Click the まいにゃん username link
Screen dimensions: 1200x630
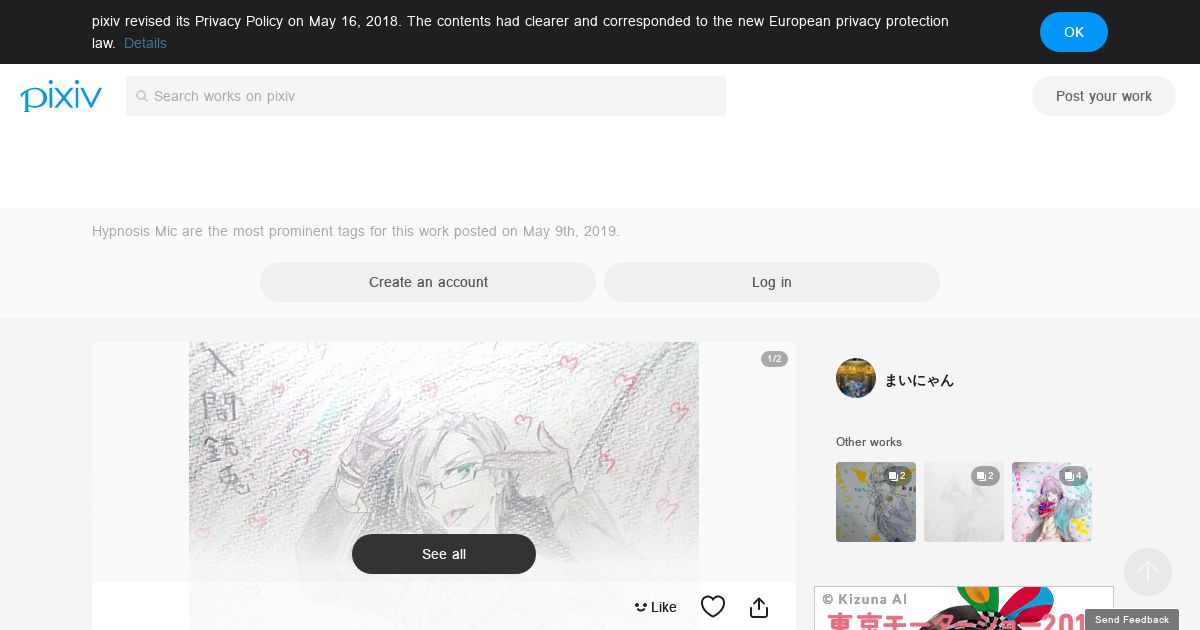919,380
